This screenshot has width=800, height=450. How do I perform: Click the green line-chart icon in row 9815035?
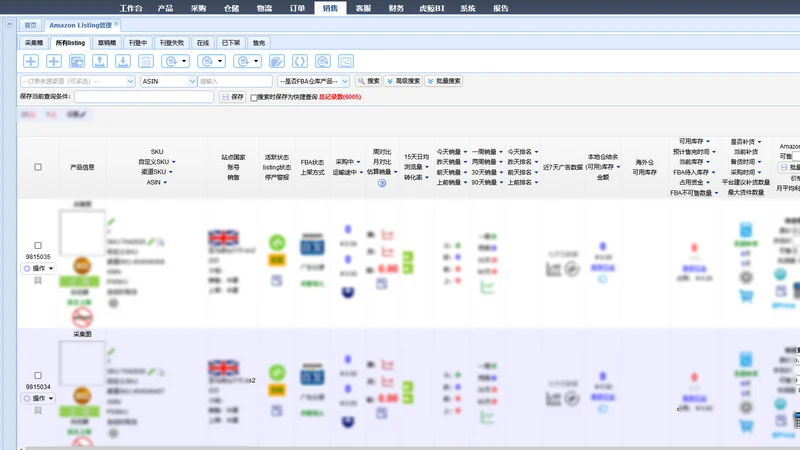[487, 288]
